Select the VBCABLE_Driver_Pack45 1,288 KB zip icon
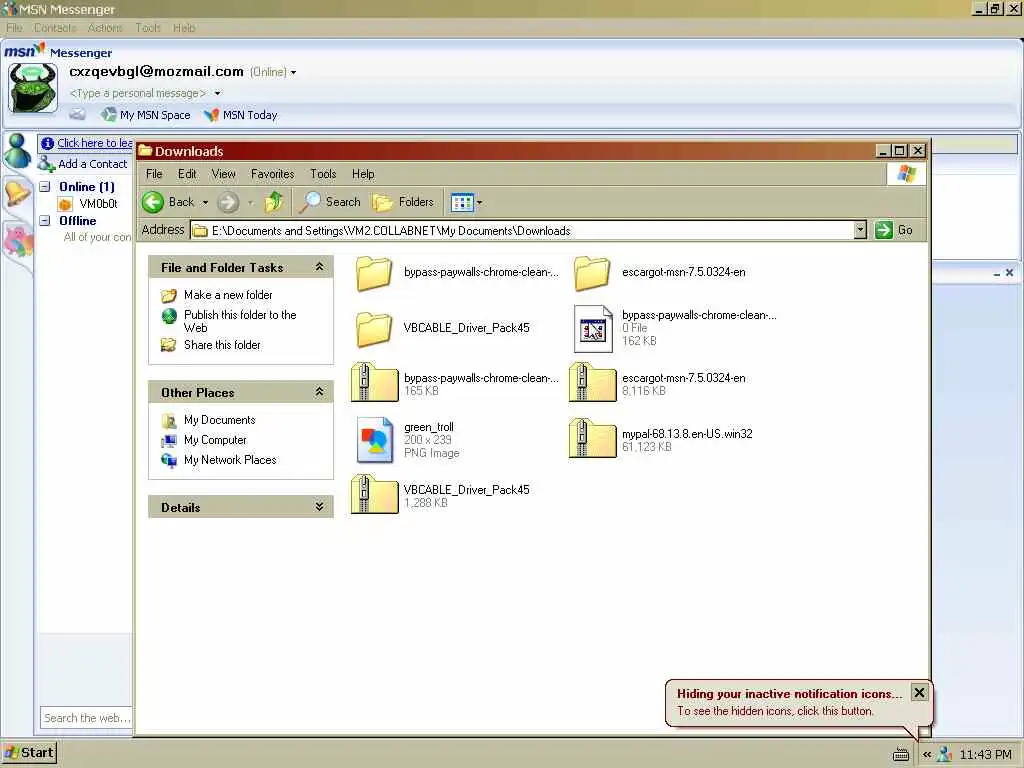The width and height of the screenshot is (1024, 768). 374,494
